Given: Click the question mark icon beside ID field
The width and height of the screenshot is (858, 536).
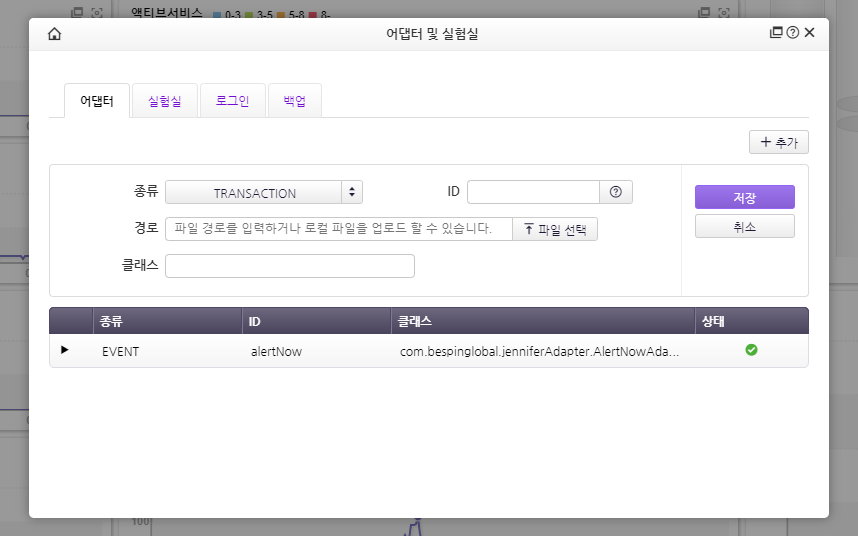Looking at the screenshot, I should click(x=616, y=192).
